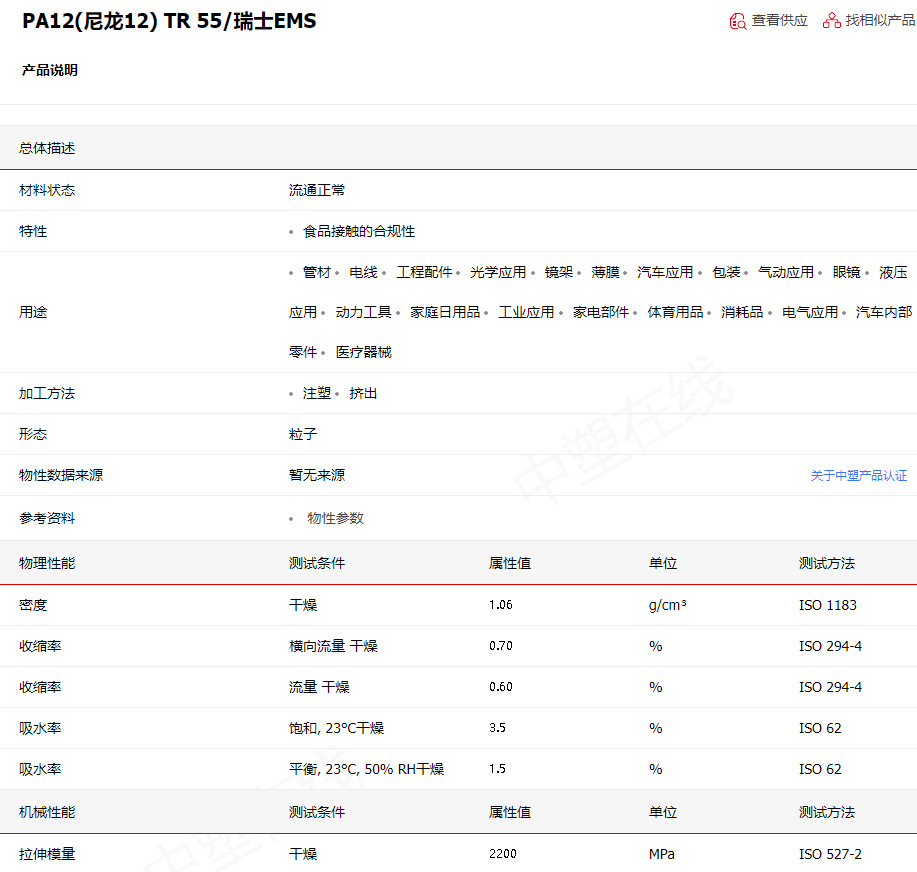The image size is (917, 872).
Task: Click the 注塑 processing method entry
Action: 315,393
